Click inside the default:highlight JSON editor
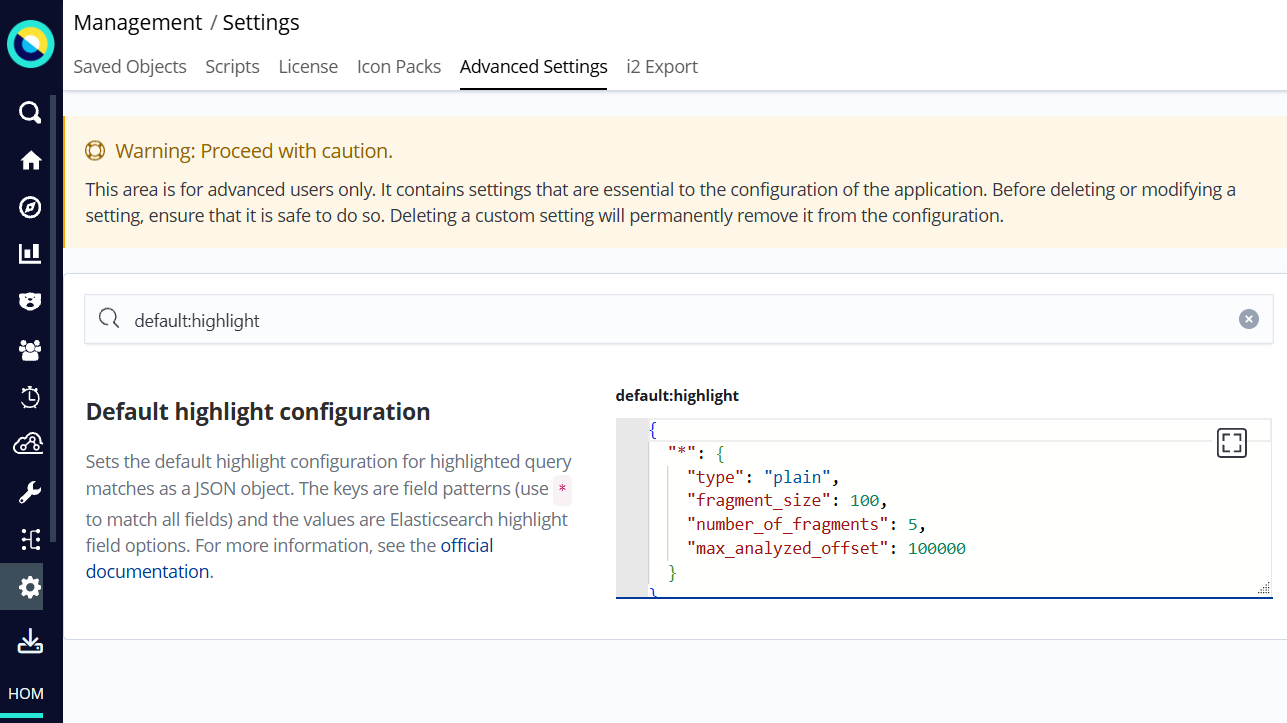The image size is (1287, 723). [944, 509]
